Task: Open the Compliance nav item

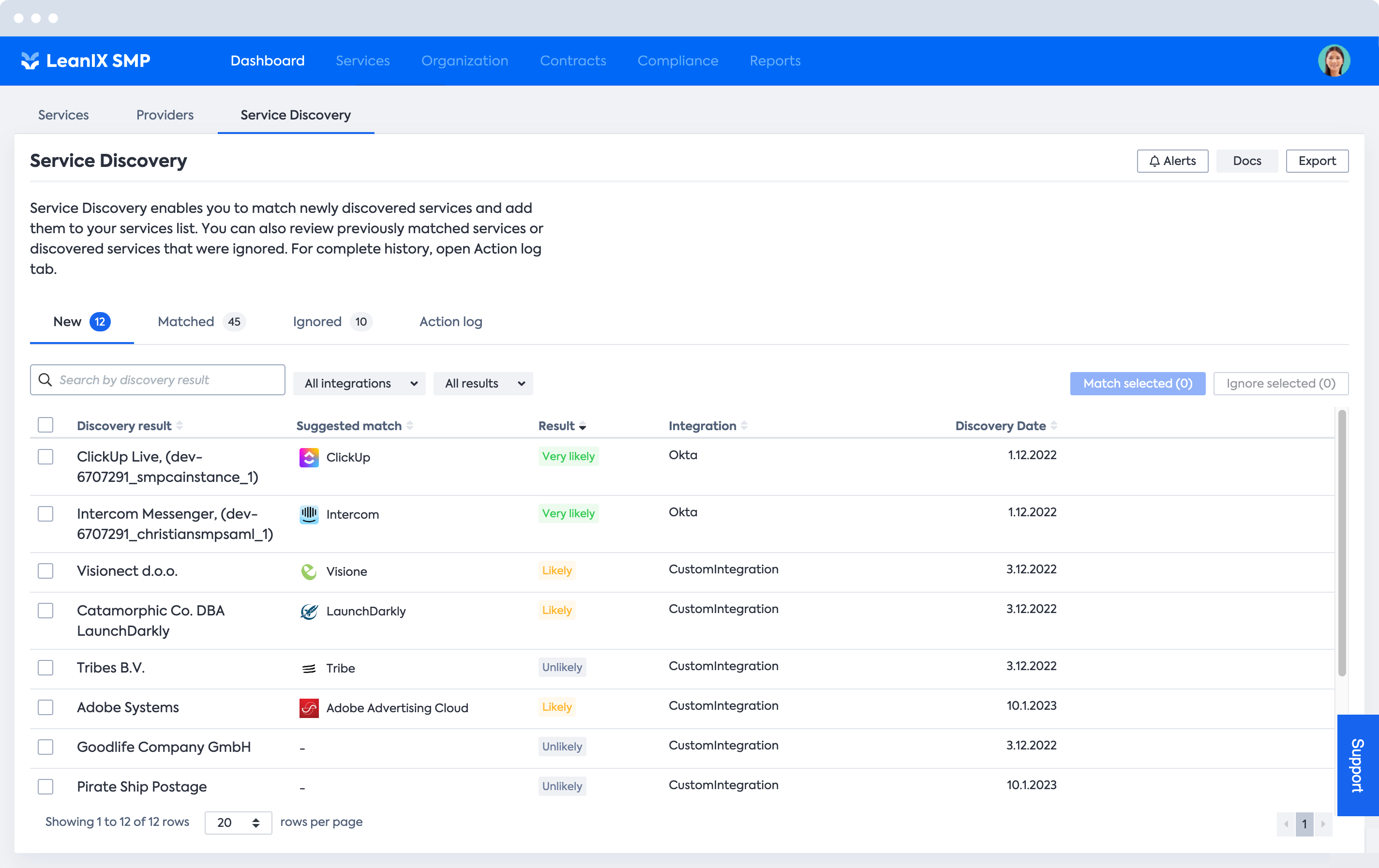Action: 677,60
